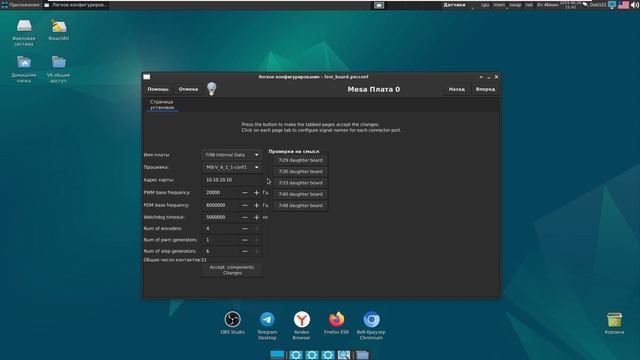Click the Назад button
640x360 pixels.
[x=456, y=89]
